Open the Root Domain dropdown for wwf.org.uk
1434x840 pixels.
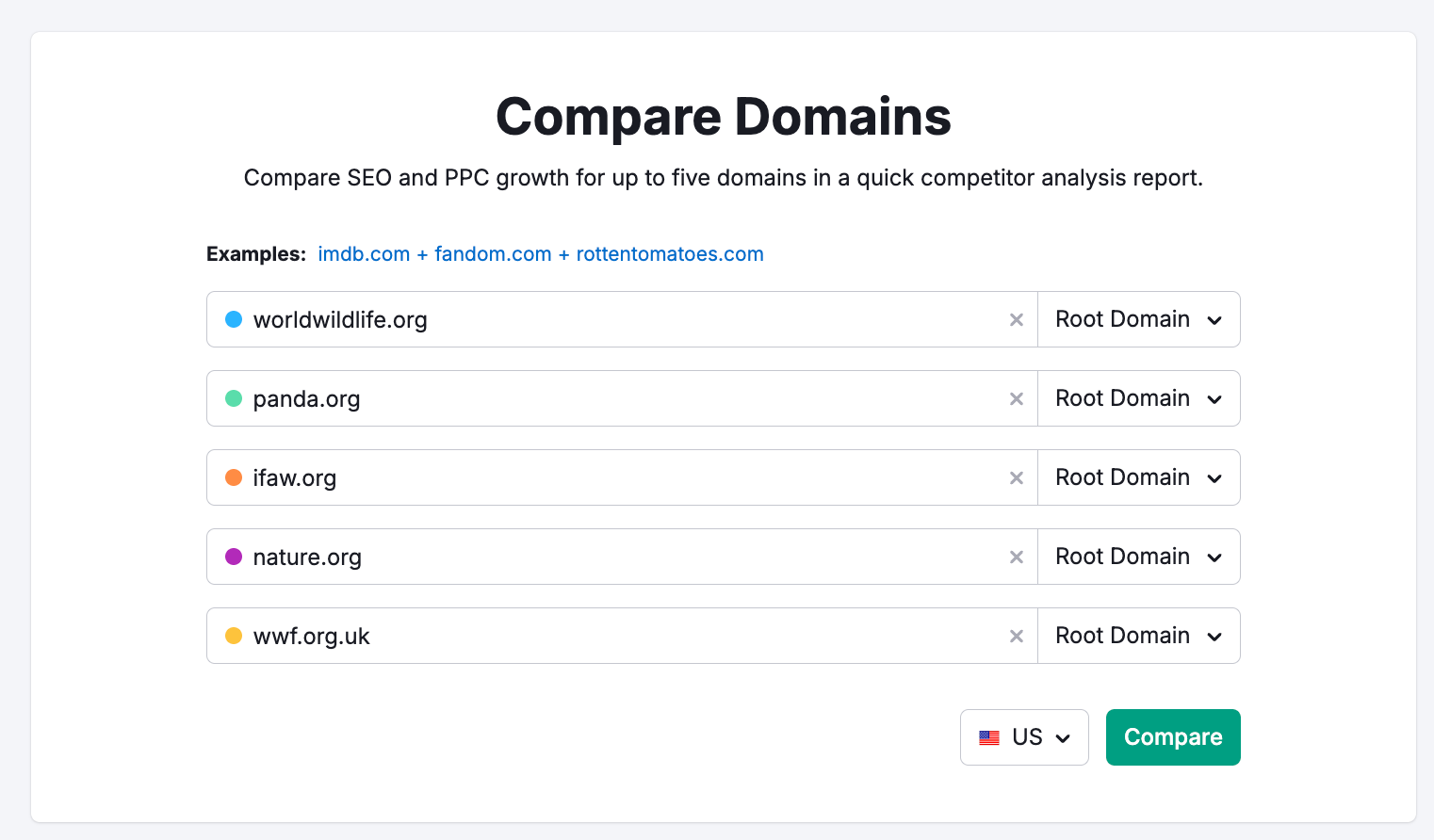pyautogui.click(x=1138, y=636)
